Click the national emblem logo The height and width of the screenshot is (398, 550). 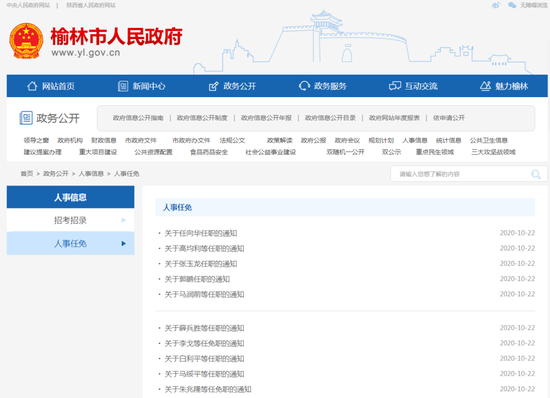26,41
